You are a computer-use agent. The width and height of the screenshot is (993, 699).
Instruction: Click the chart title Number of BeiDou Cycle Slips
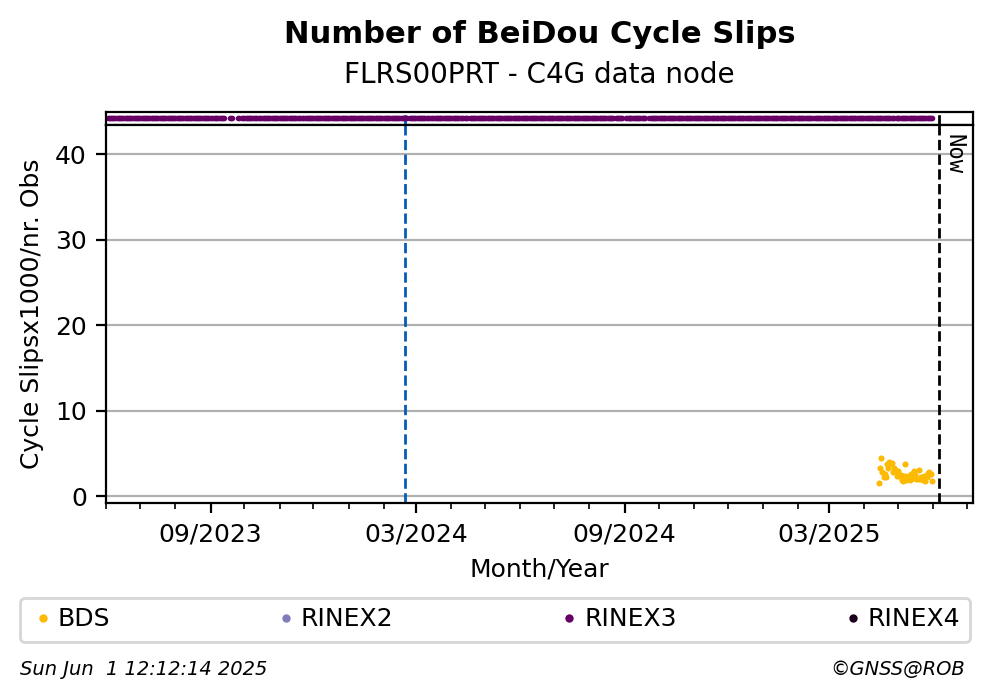pos(540,33)
